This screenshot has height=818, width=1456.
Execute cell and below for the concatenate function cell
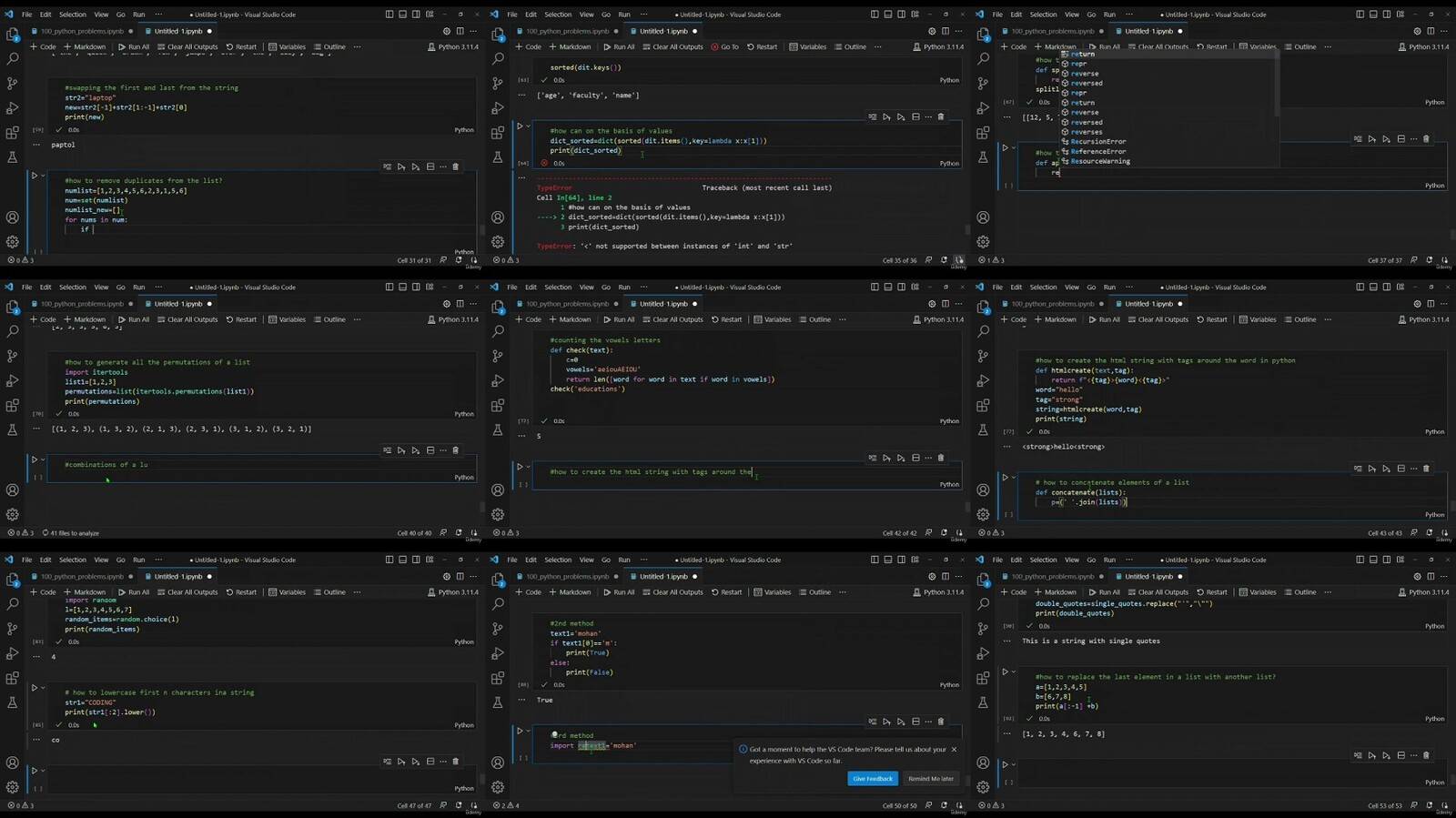1387,469
